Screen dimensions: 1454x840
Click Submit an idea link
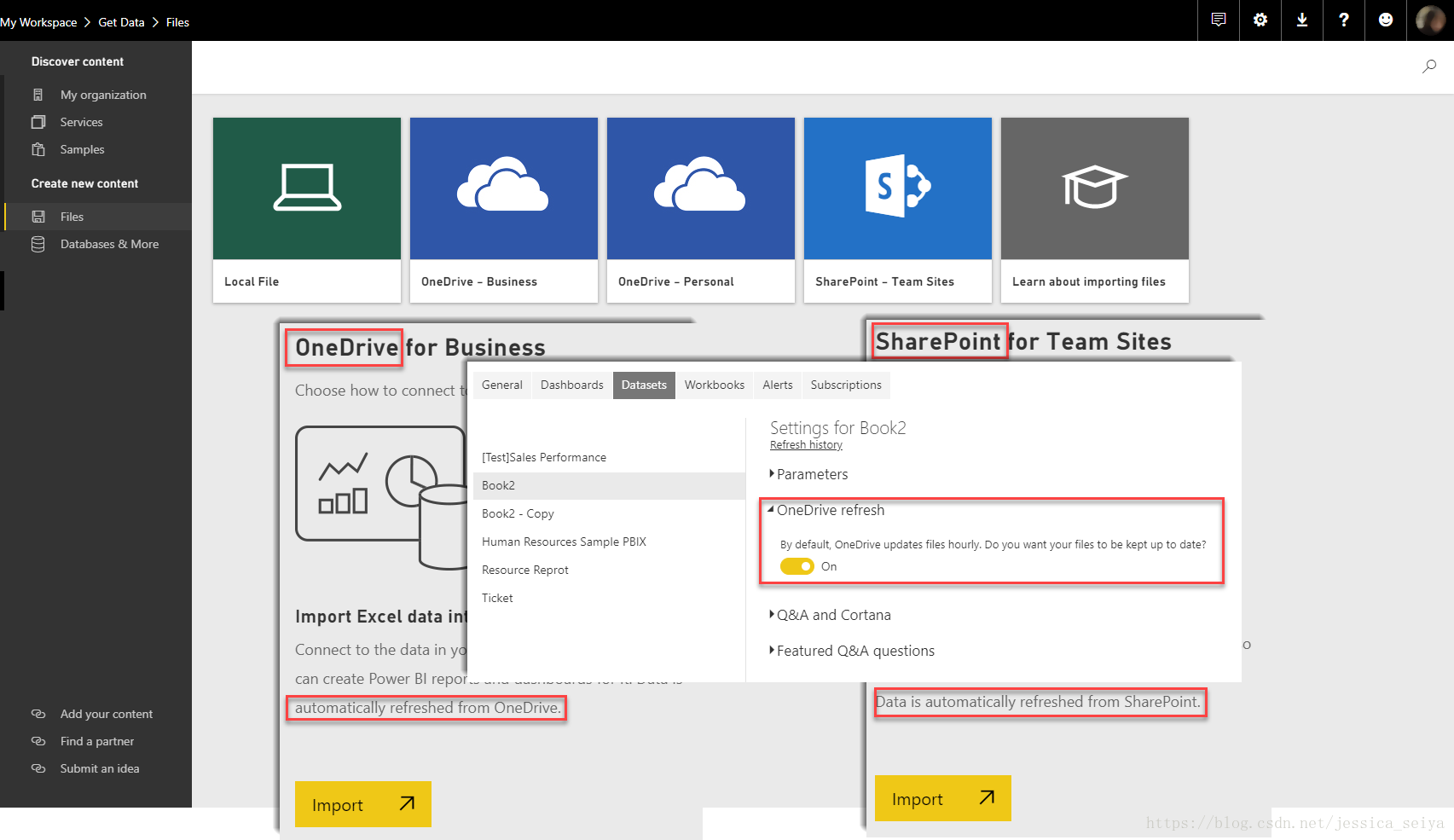tap(100, 768)
